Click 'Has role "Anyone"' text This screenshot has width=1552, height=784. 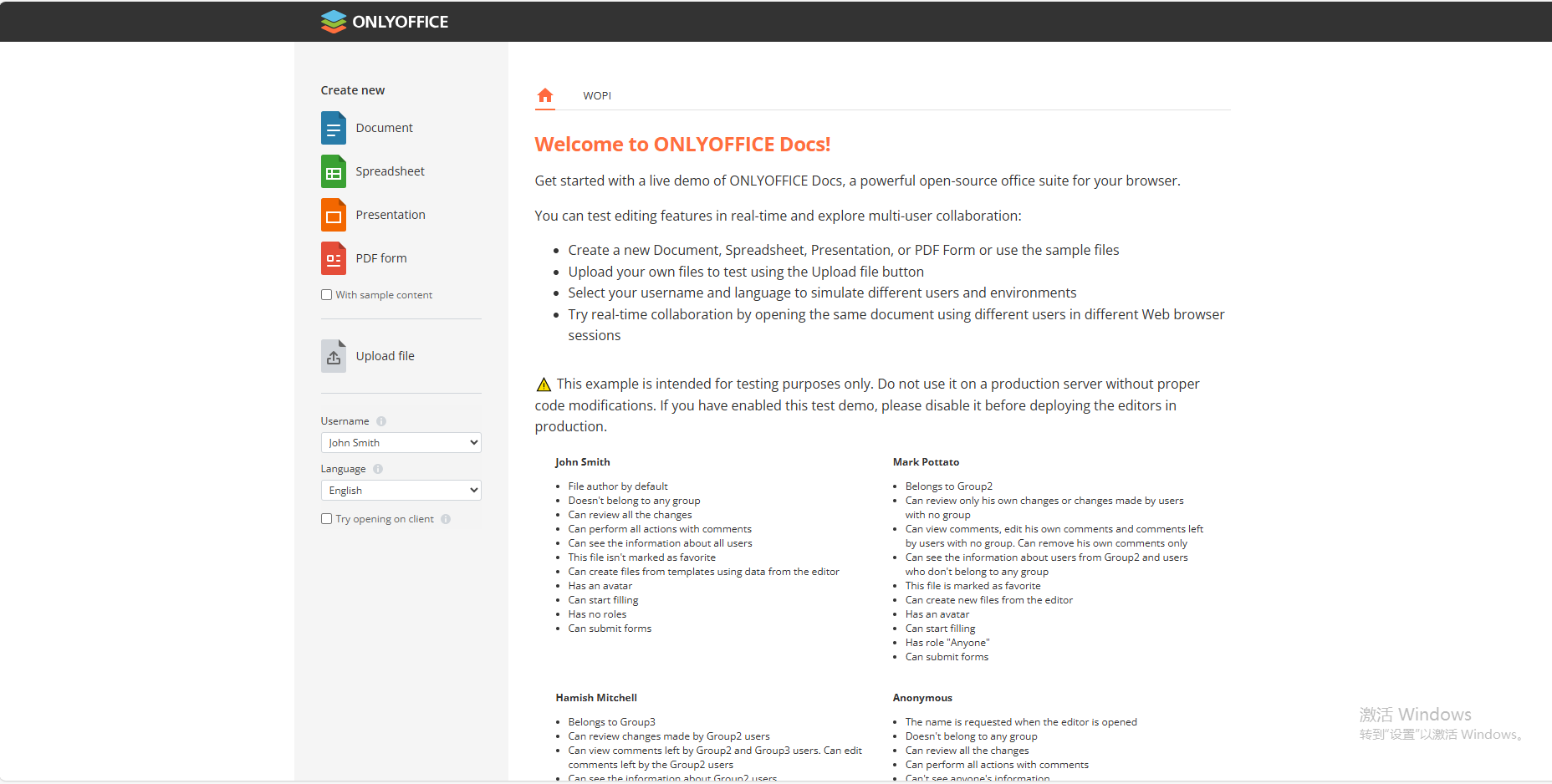coord(947,643)
